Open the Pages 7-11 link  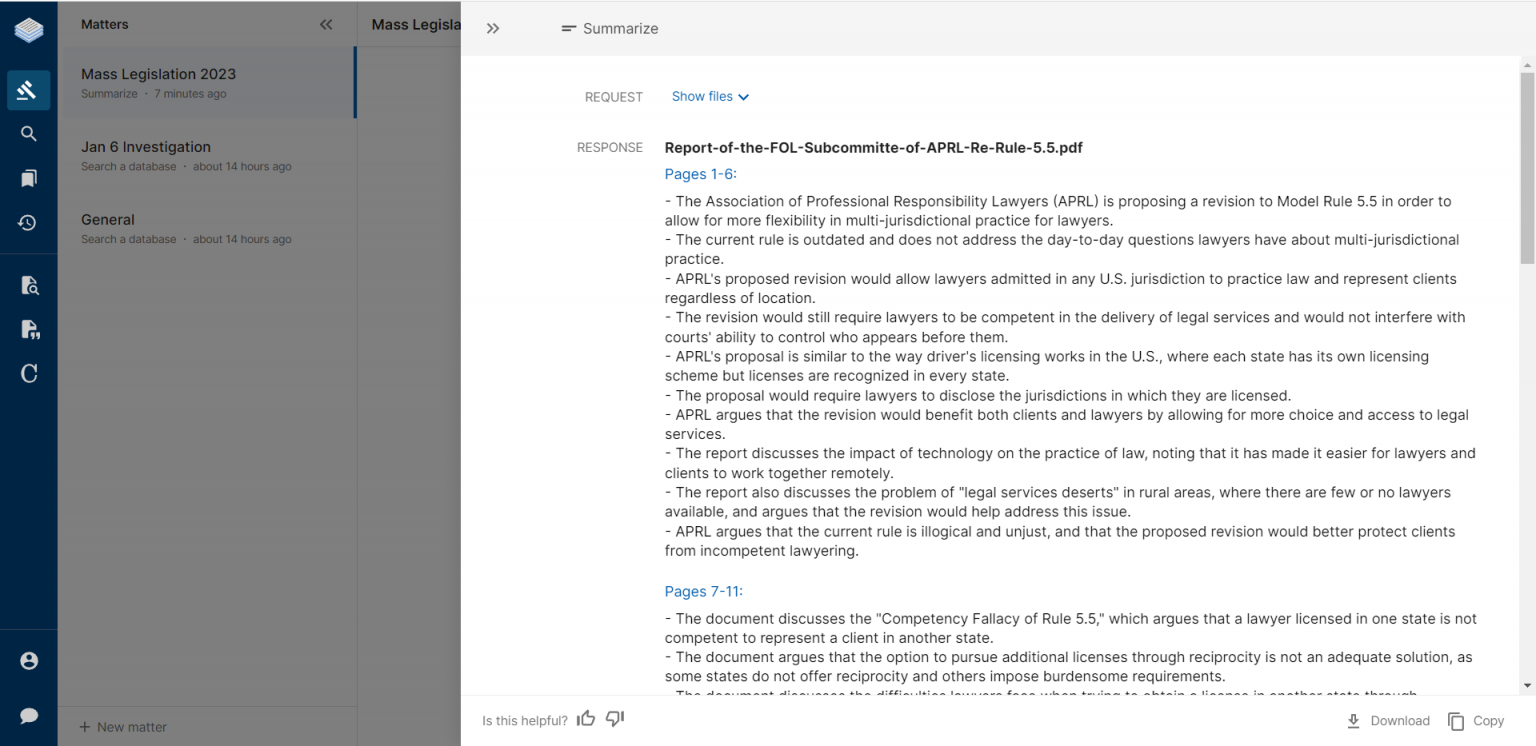click(x=704, y=591)
